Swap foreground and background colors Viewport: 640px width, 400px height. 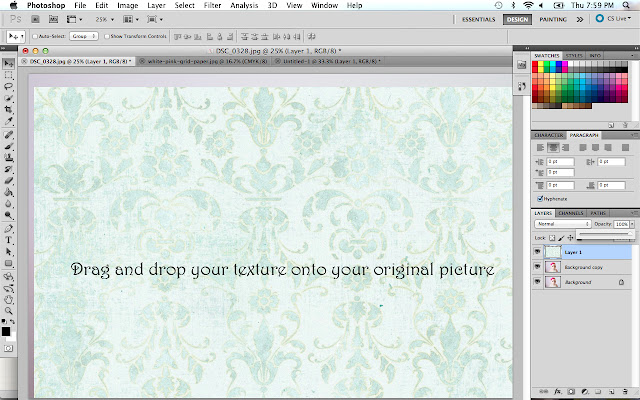(13, 322)
